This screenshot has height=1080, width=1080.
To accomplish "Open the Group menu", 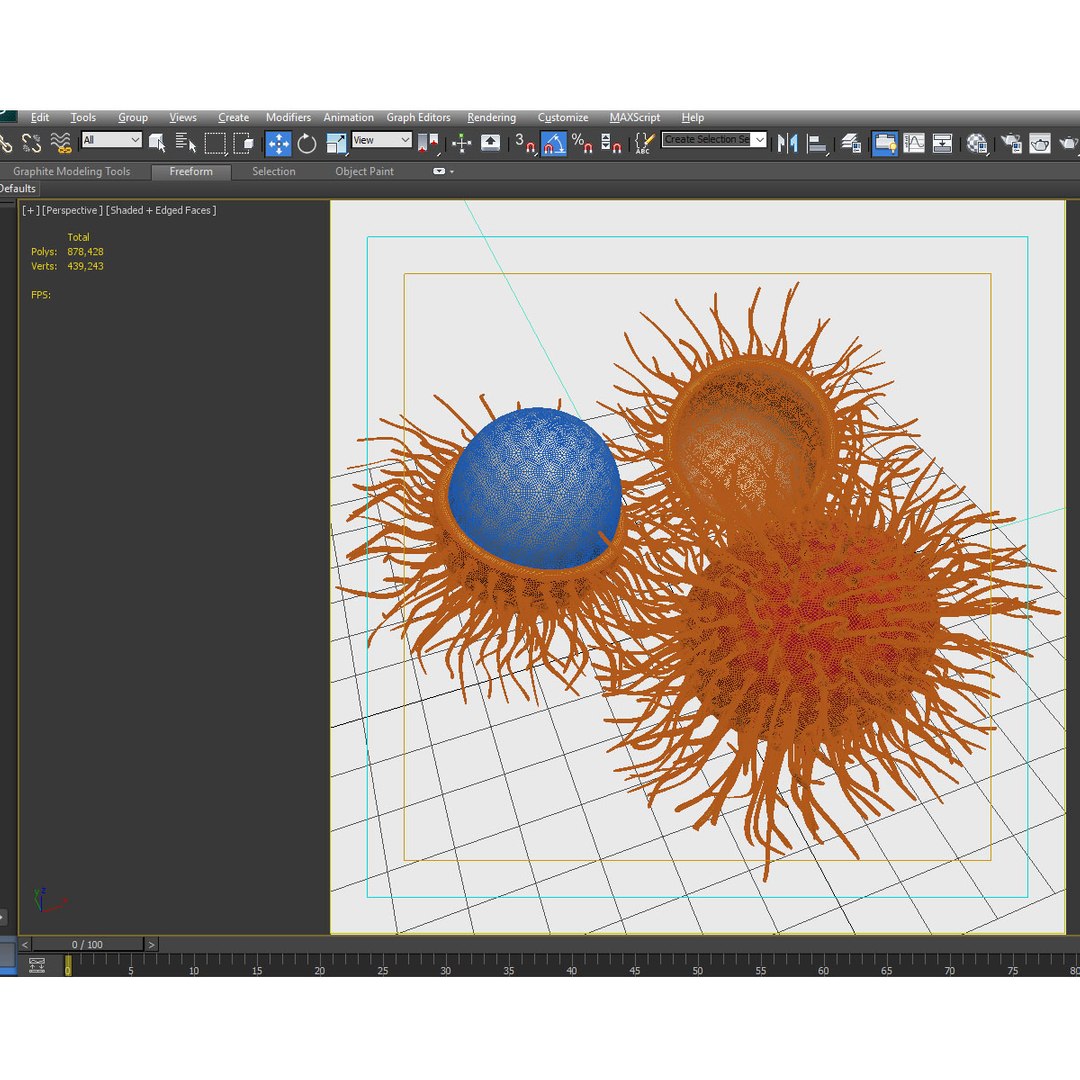I will 133,117.
